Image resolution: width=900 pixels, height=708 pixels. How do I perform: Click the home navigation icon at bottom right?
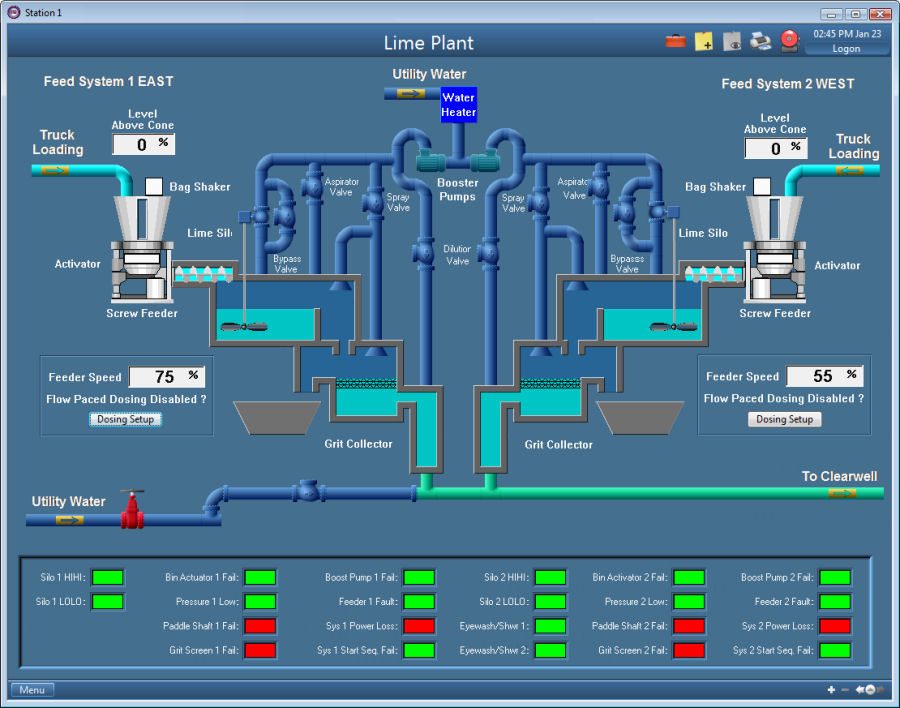870,689
